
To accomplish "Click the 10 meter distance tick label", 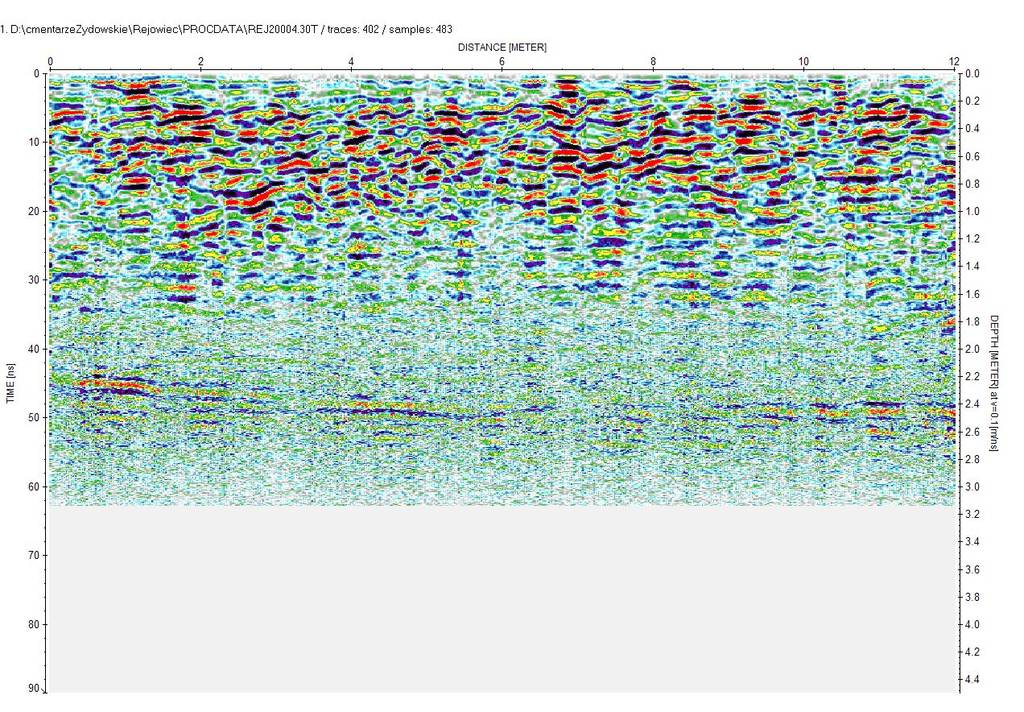I will [x=803, y=62].
